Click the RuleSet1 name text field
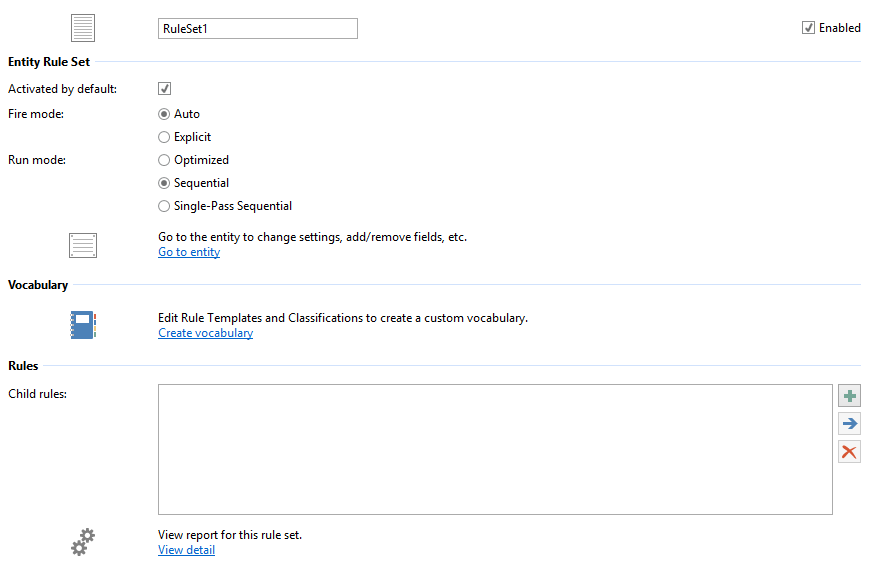Screen dimensions: 870x577 257,29
